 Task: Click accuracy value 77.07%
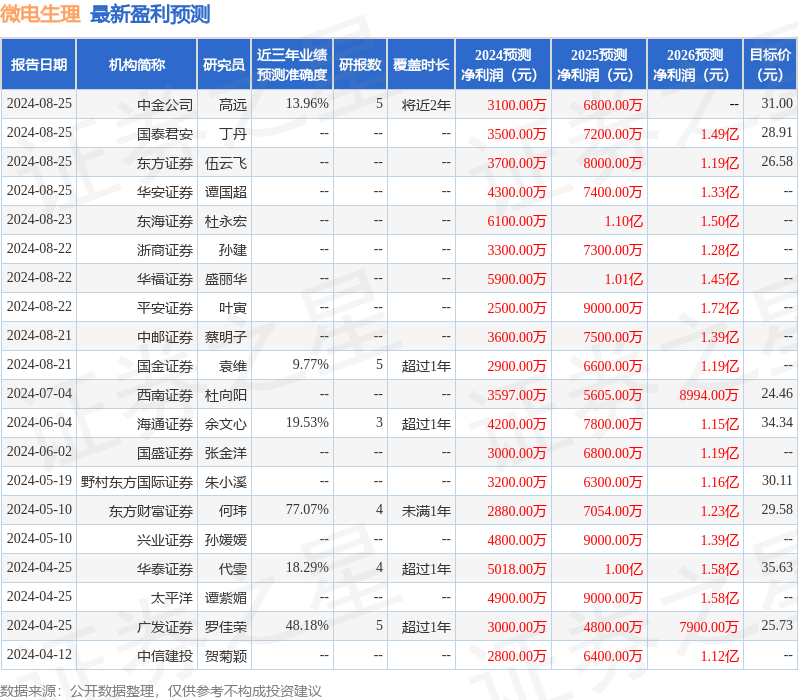[x=307, y=509]
